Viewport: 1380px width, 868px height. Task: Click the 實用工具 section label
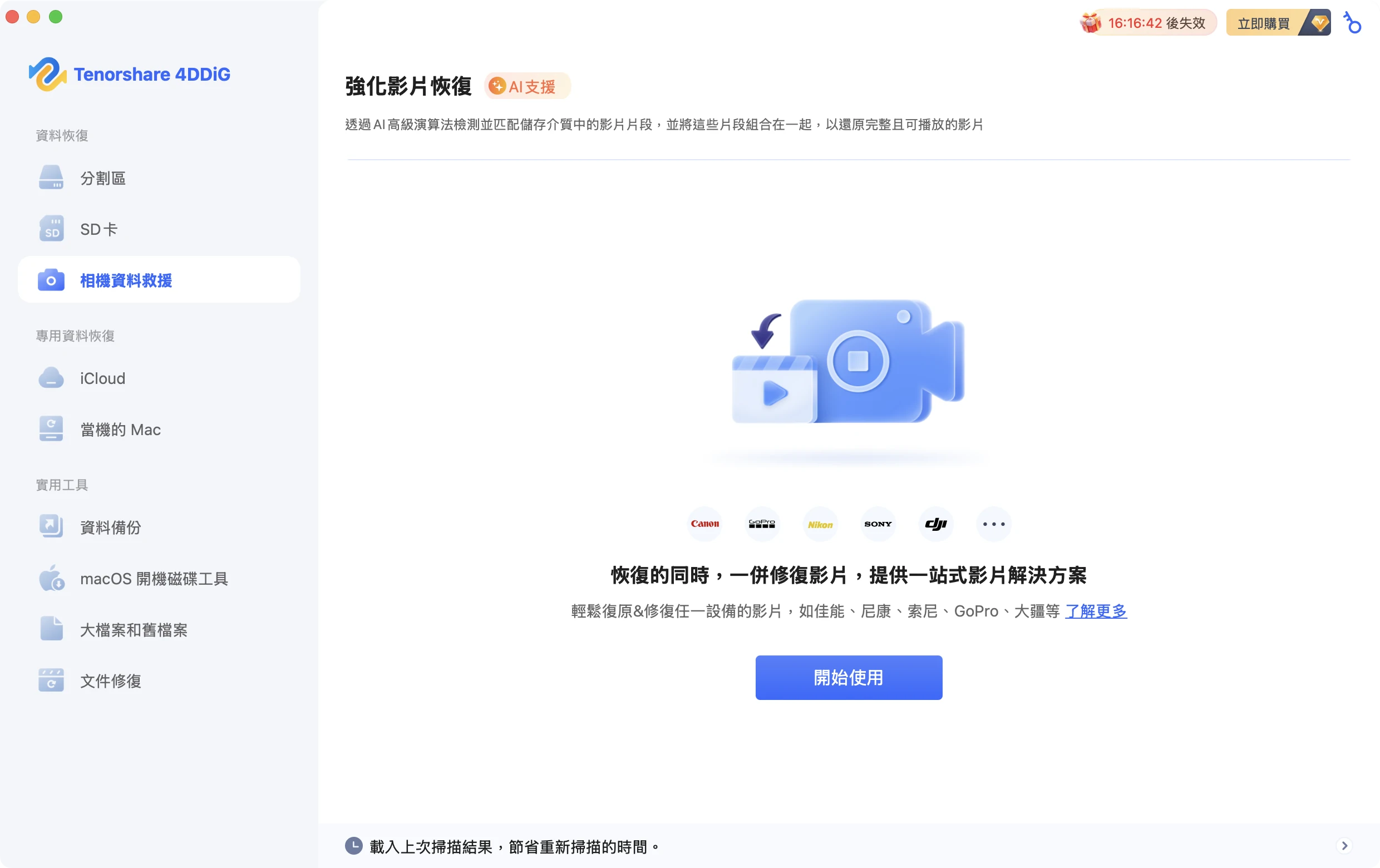point(62,485)
